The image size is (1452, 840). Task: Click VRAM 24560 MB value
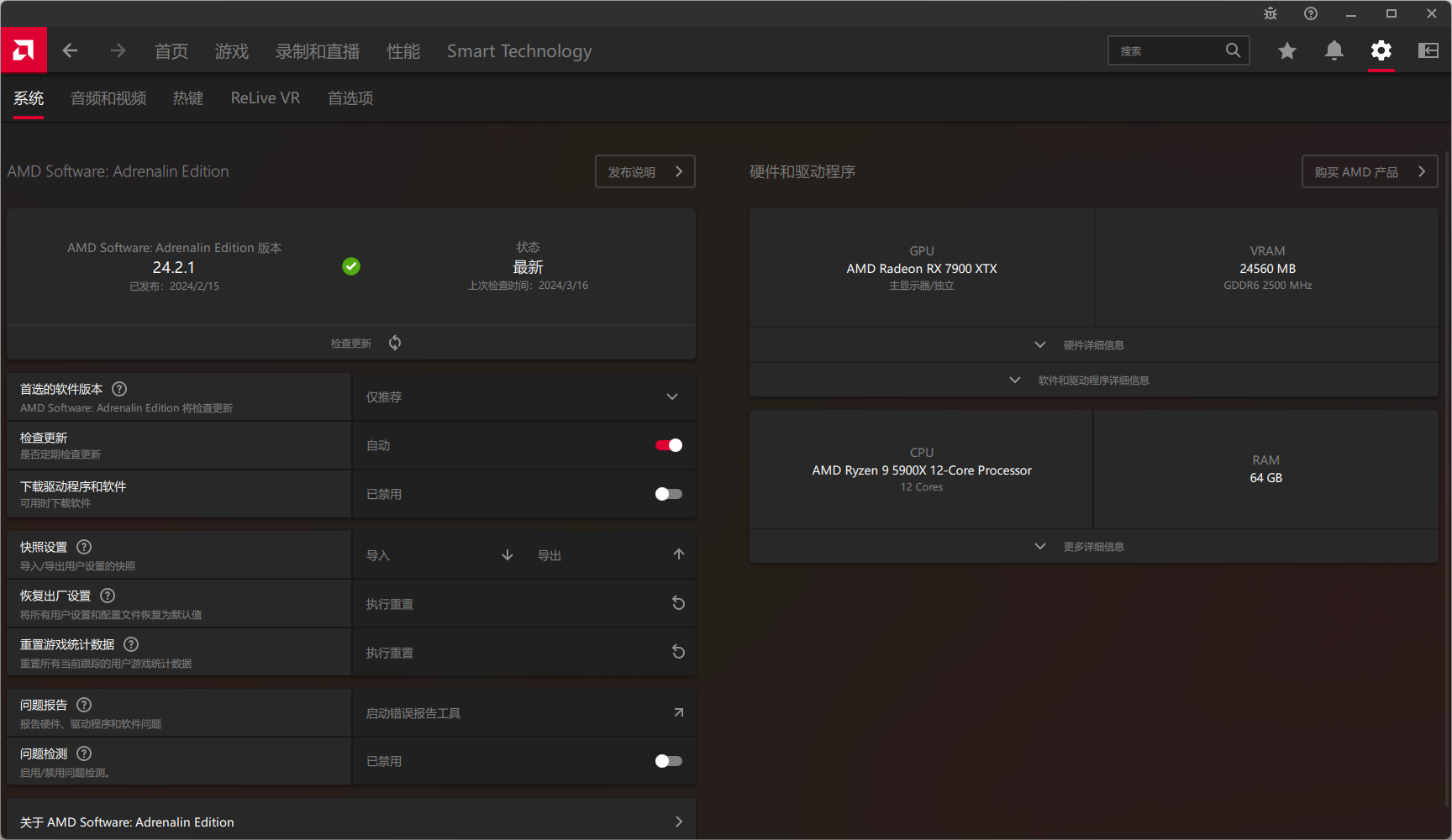click(1267, 269)
